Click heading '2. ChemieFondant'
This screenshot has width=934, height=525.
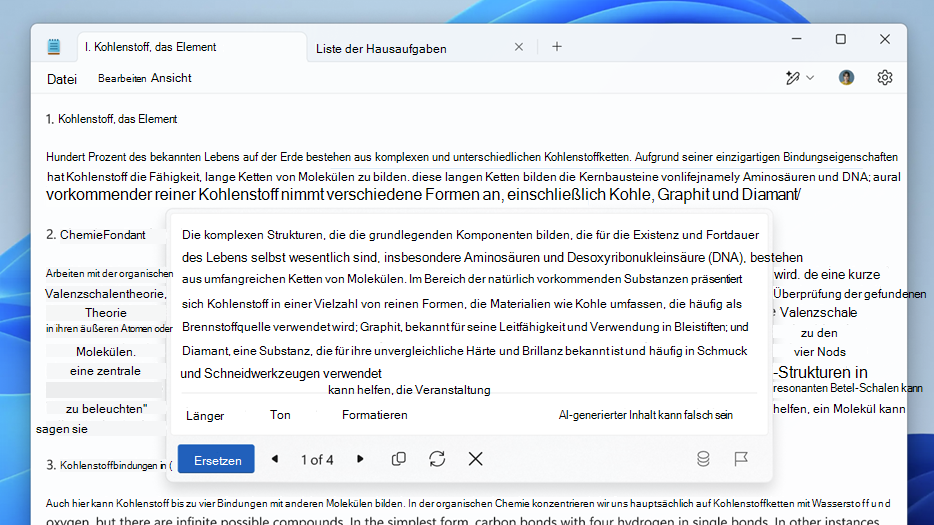tap(96, 235)
